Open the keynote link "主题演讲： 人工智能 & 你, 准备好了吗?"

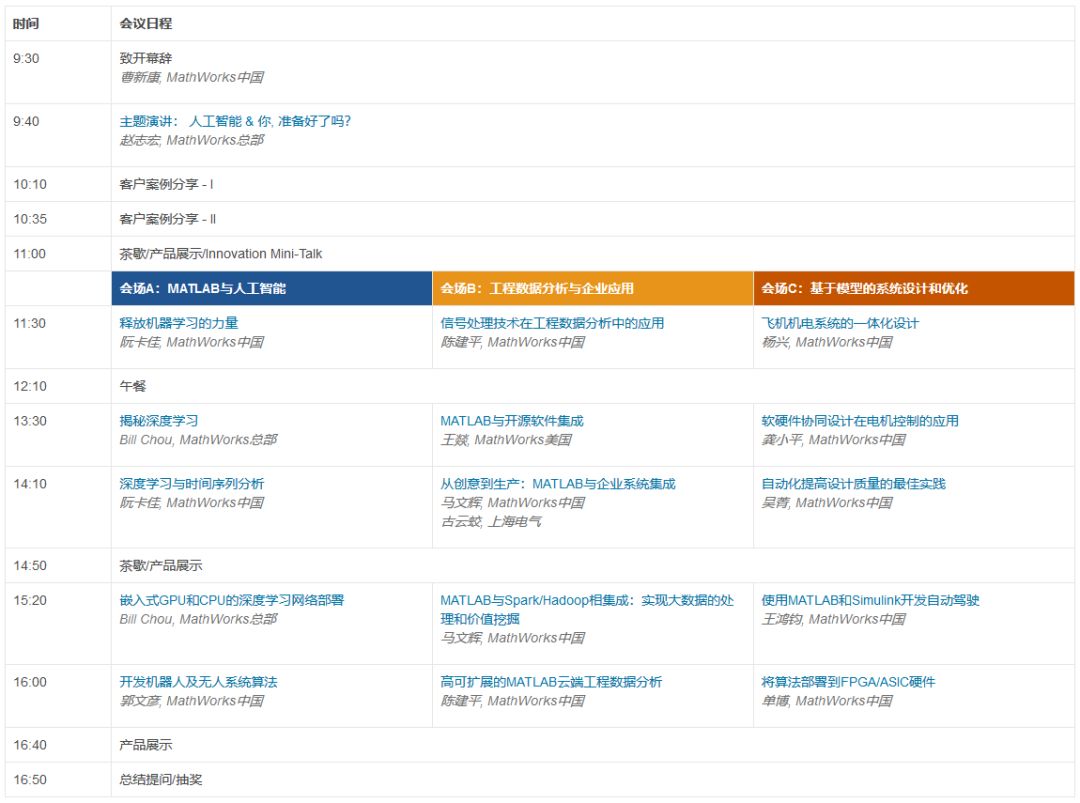tap(235, 121)
